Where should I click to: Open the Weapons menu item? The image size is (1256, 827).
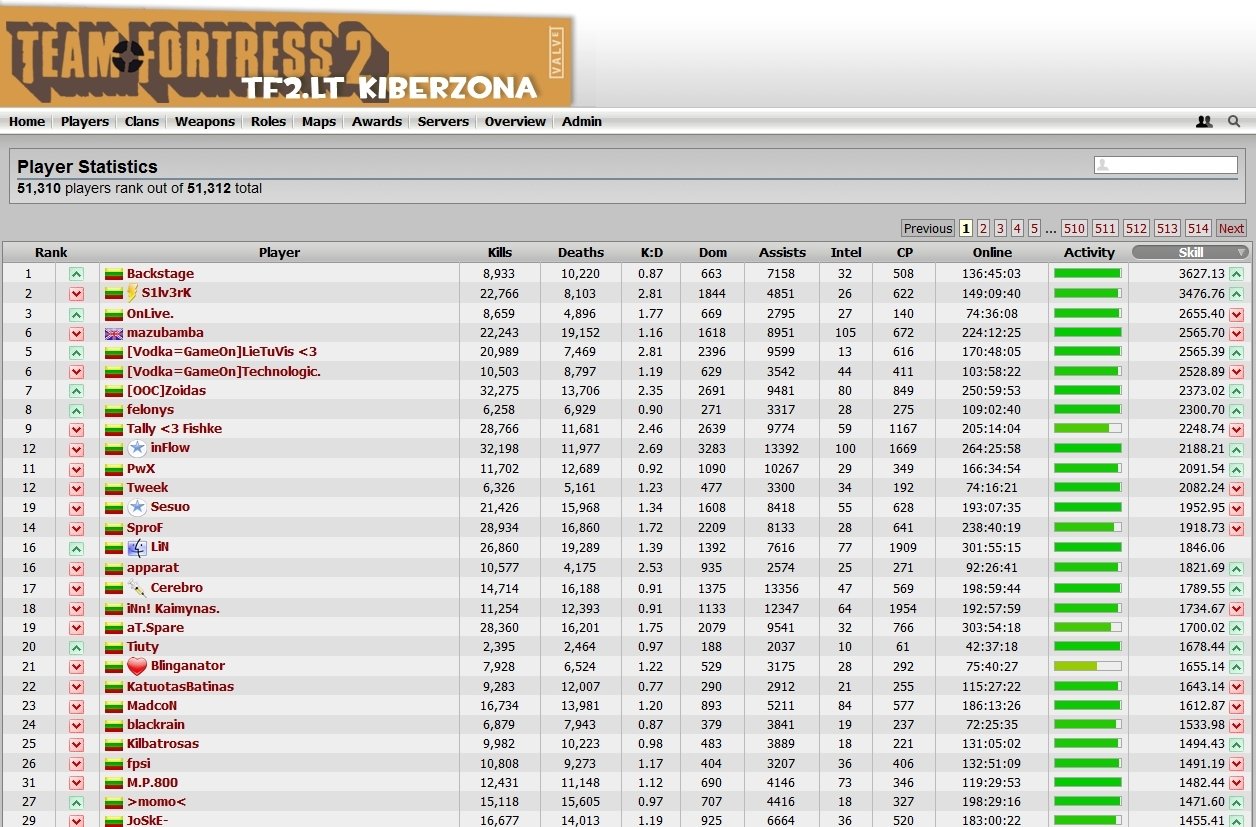tap(205, 122)
